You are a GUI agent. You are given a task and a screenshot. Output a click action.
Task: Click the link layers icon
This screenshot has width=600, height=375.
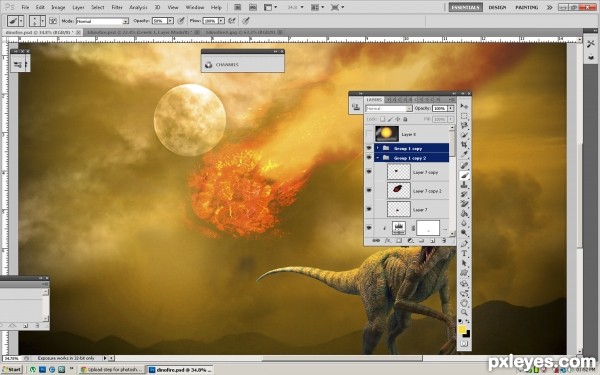pos(376,241)
